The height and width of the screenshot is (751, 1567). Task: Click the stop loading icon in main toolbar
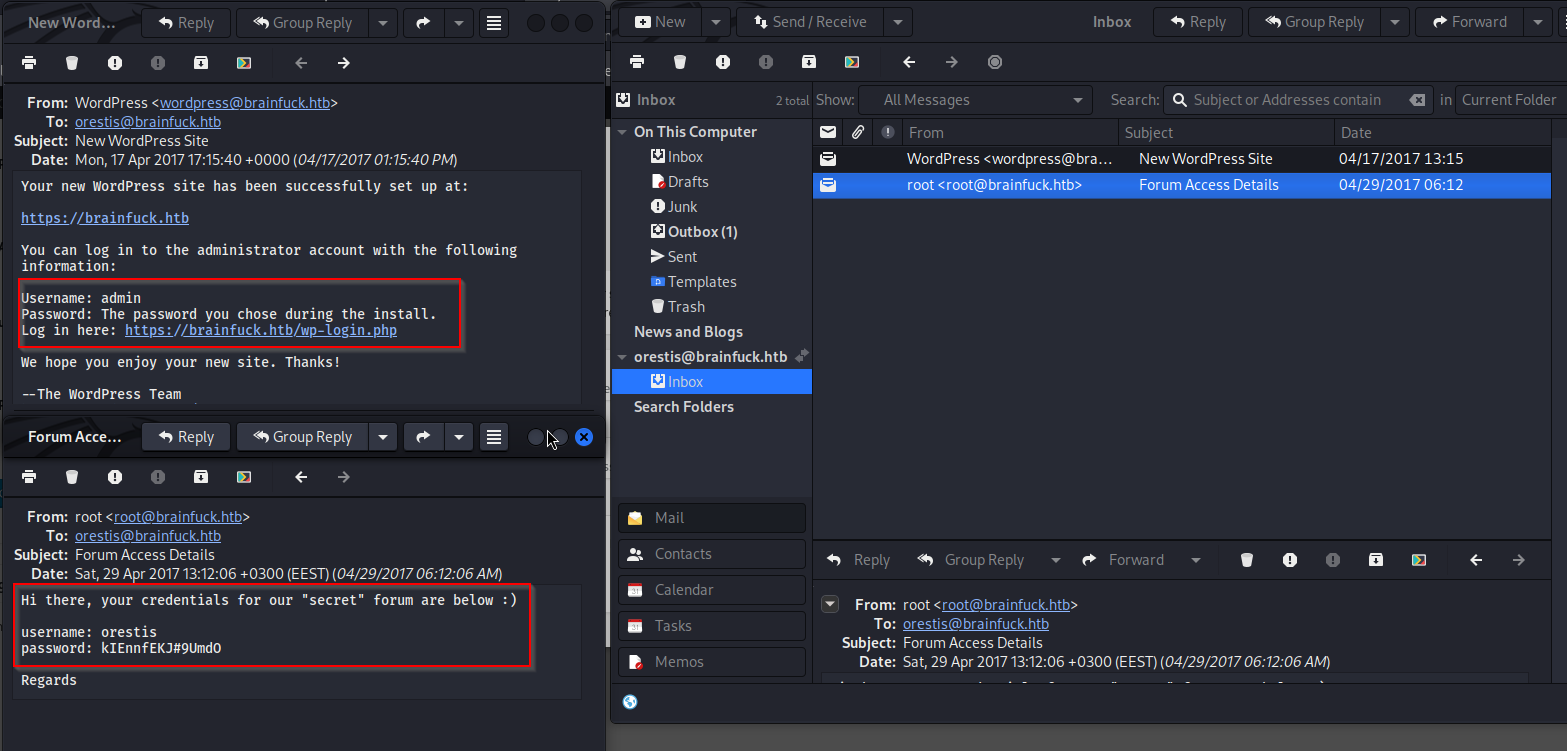(994, 62)
